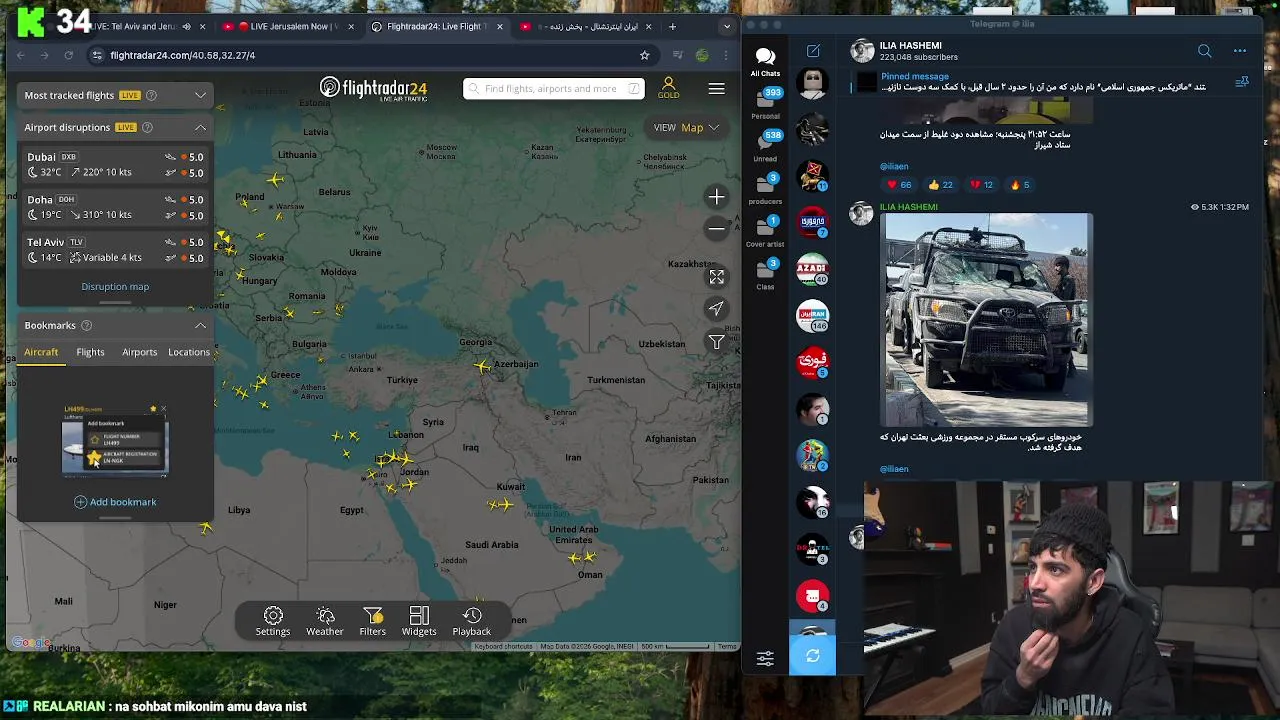Open the map filter funnel icon
This screenshot has height=720, width=1280.
tap(716, 342)
